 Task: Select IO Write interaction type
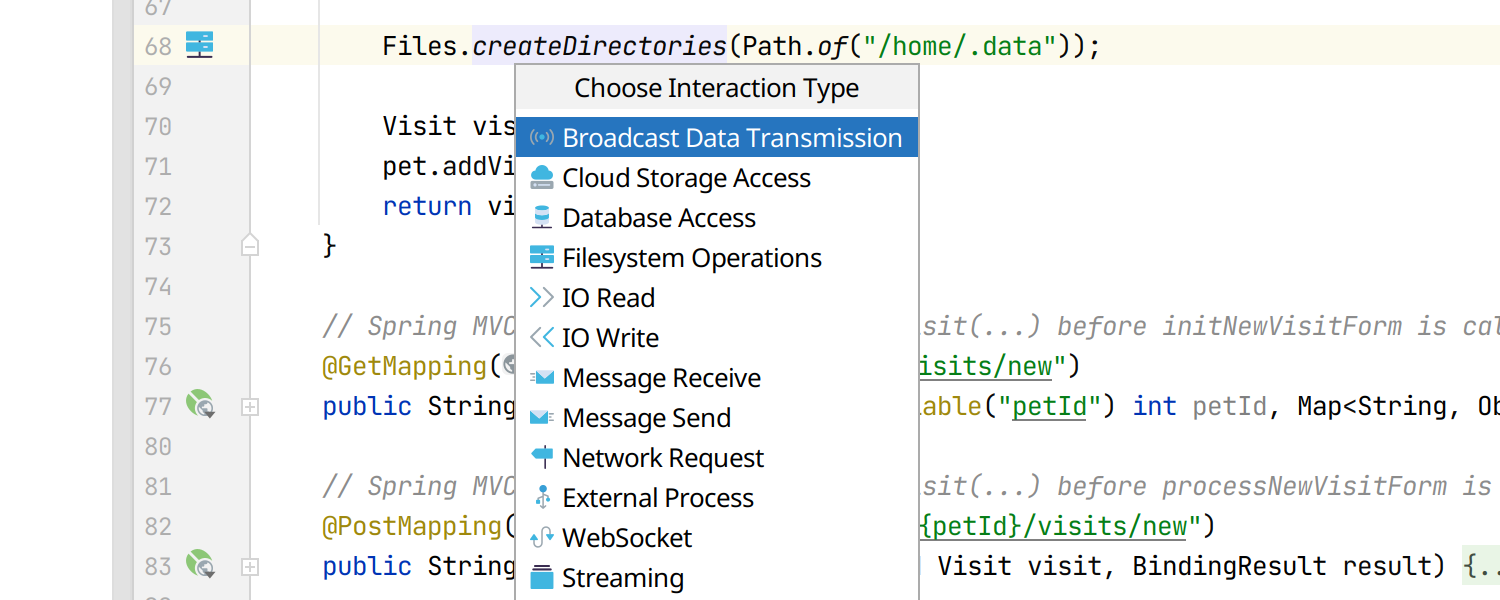coord(610,338)
